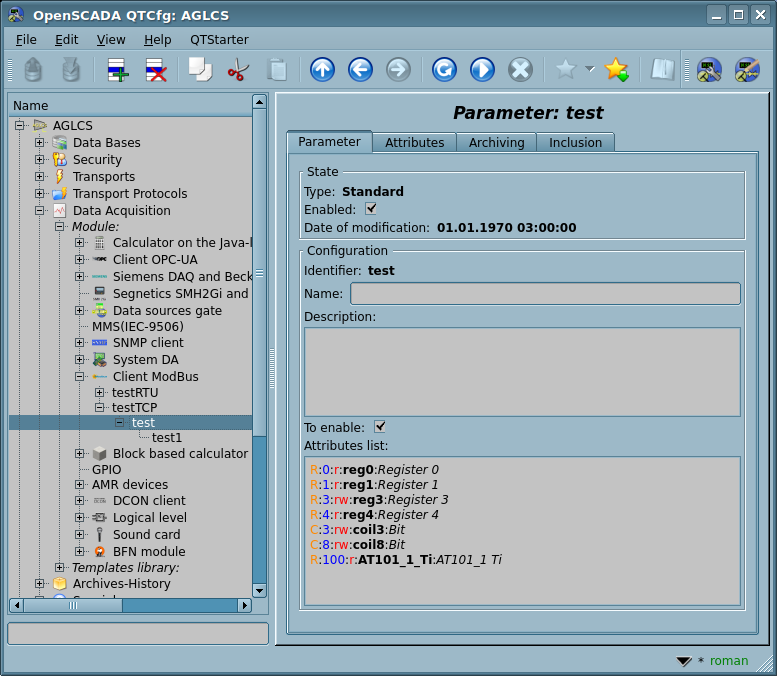The height and width of the screenshot is (676, 777).
Task: Toggle the Enabled checkbox in State
Action: click(x=371, y=209)
